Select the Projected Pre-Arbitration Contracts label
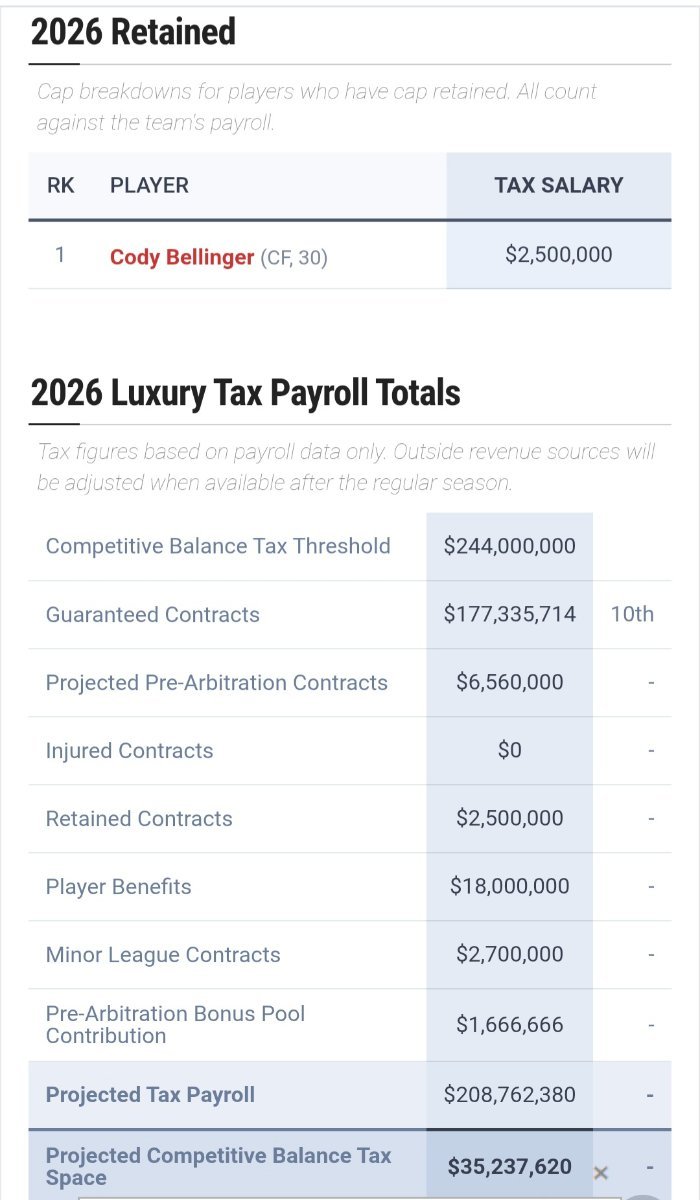 click(217, 683)
